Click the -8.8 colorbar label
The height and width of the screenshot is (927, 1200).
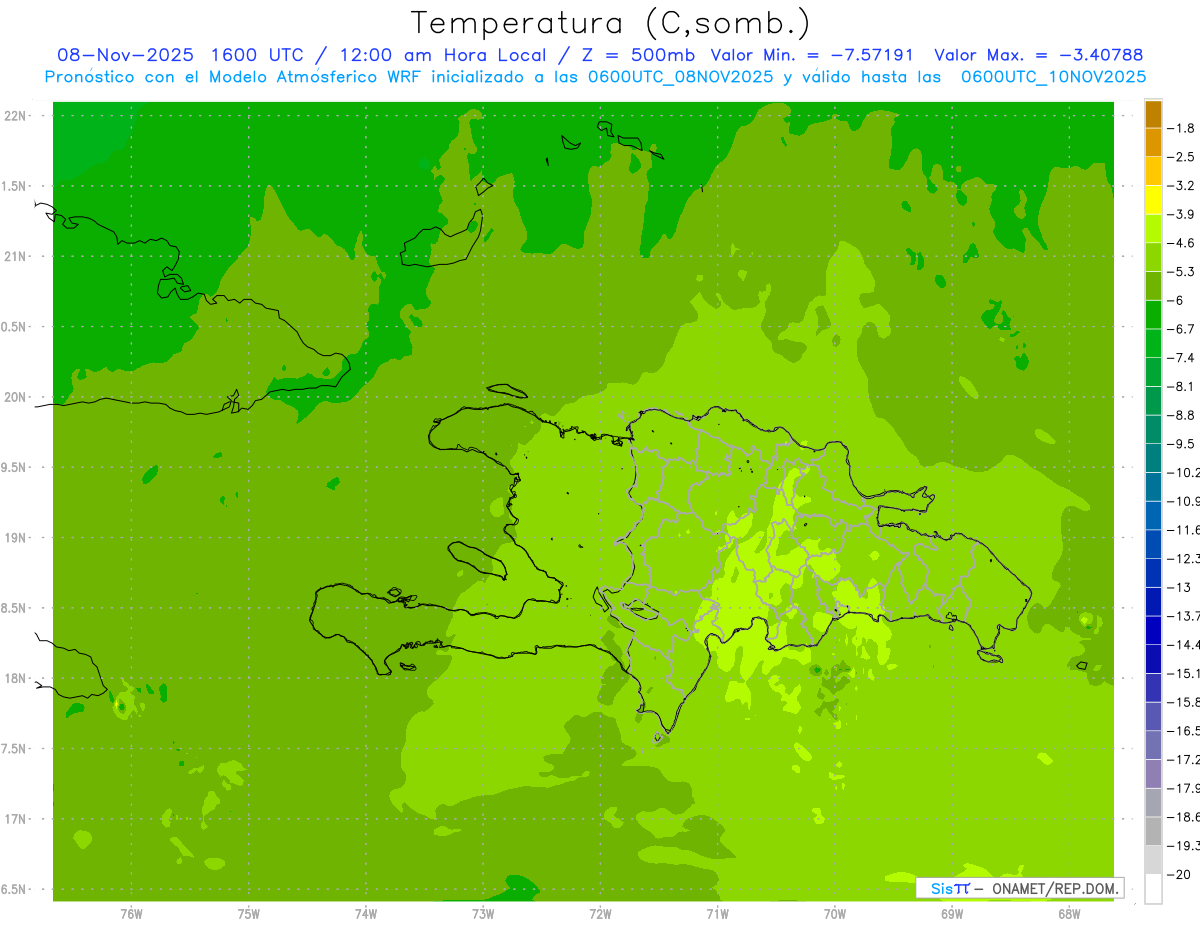(1181, 415)
